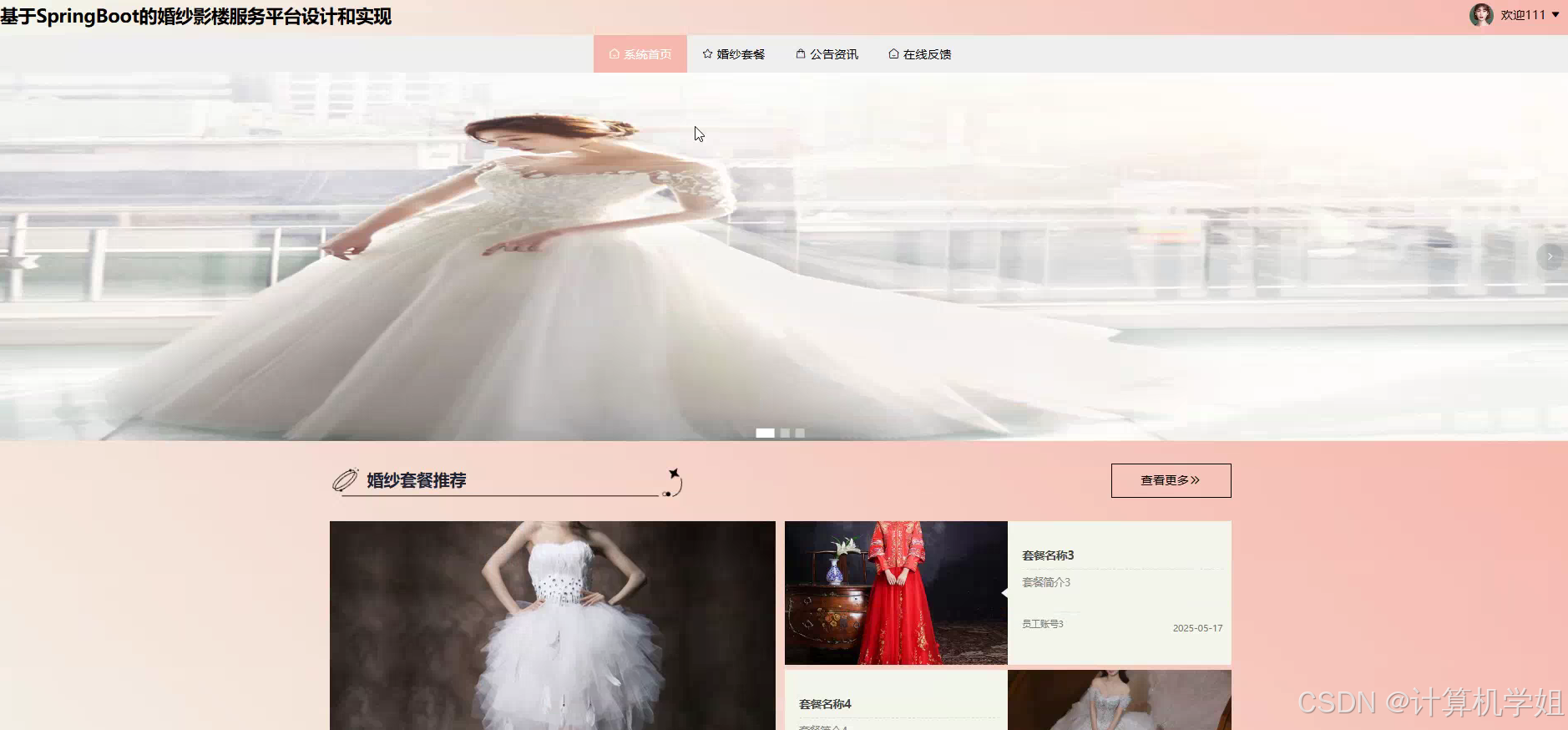The height and width of the screenshot is (730, 1568).
Task: Click the 婚纱套餐推荐 section heading
Action: [416, 480]
